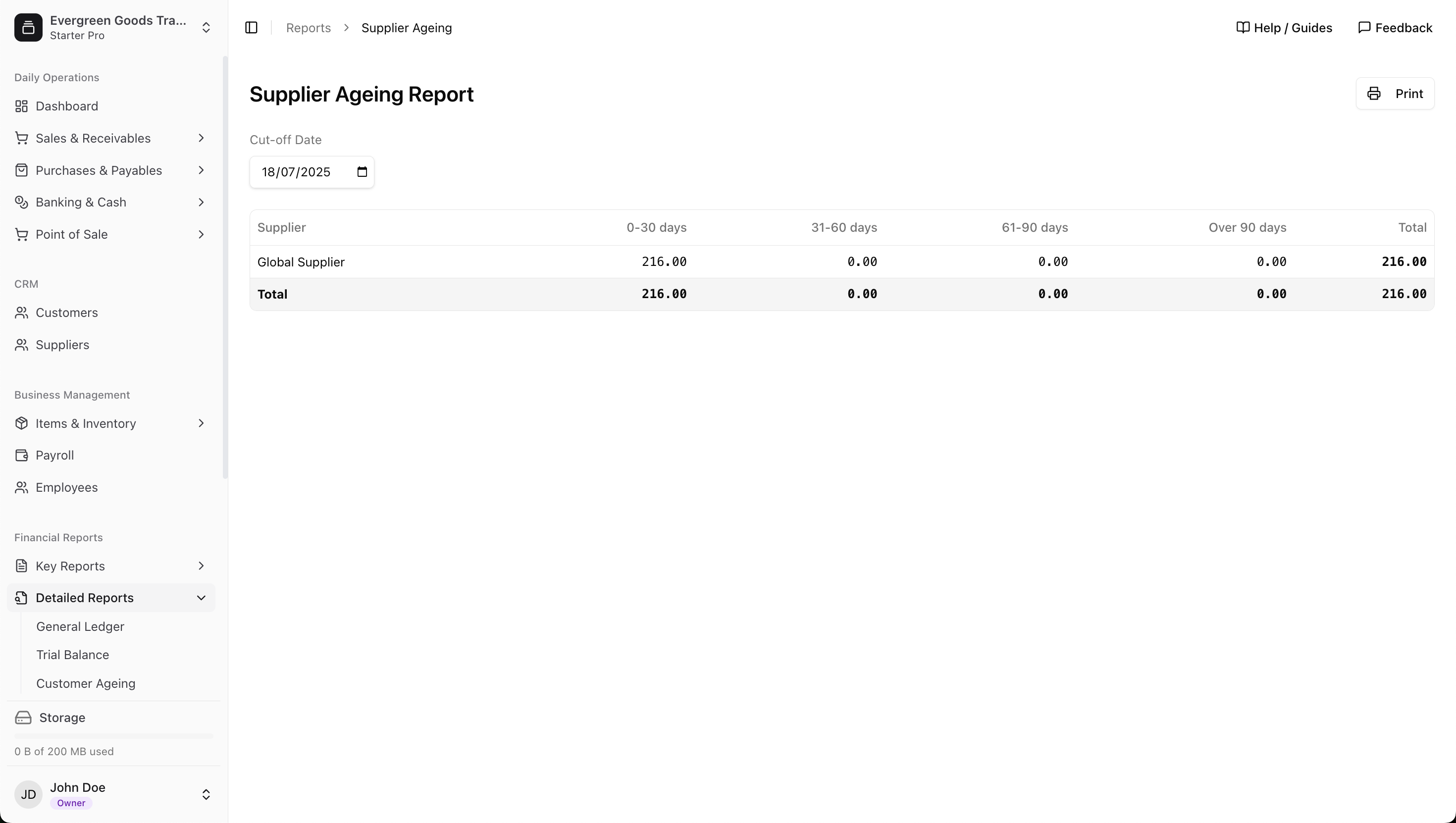
Task: Collapse Detailed Reports chevron
Action: (201, 598)
